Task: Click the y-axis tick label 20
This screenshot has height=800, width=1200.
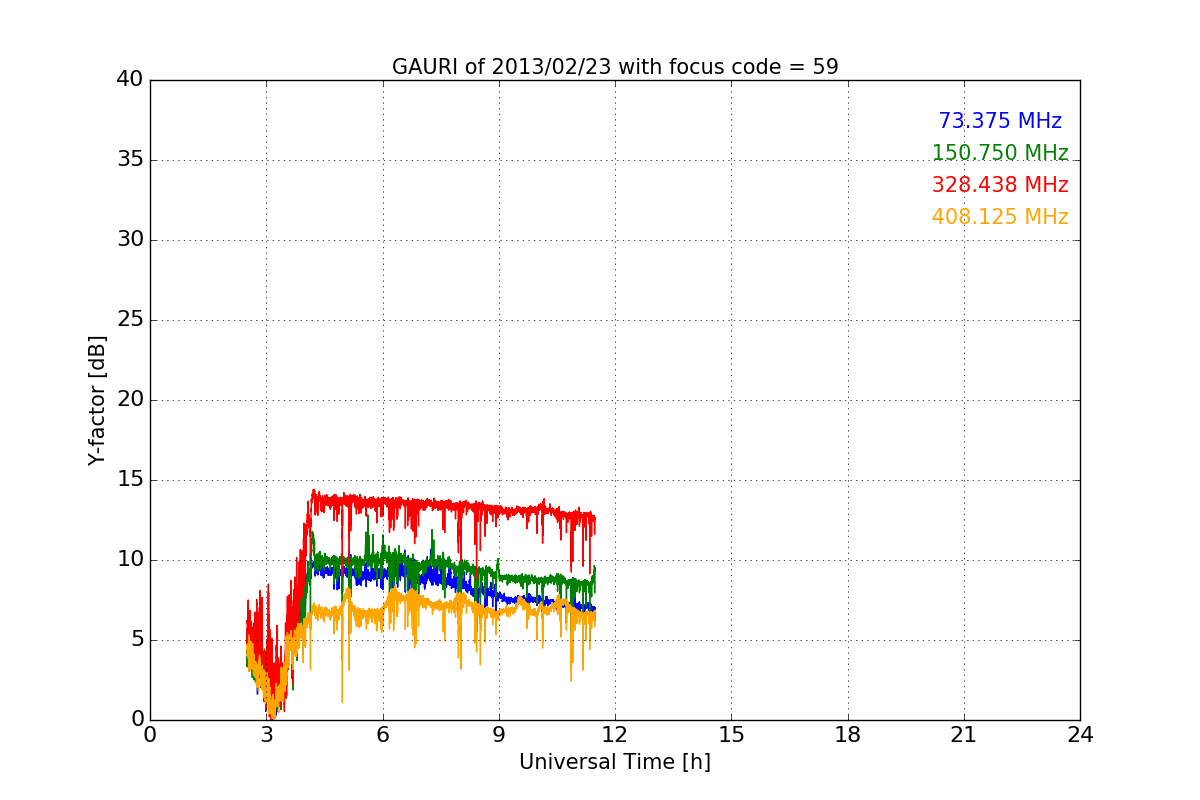Action: point(130,400)
